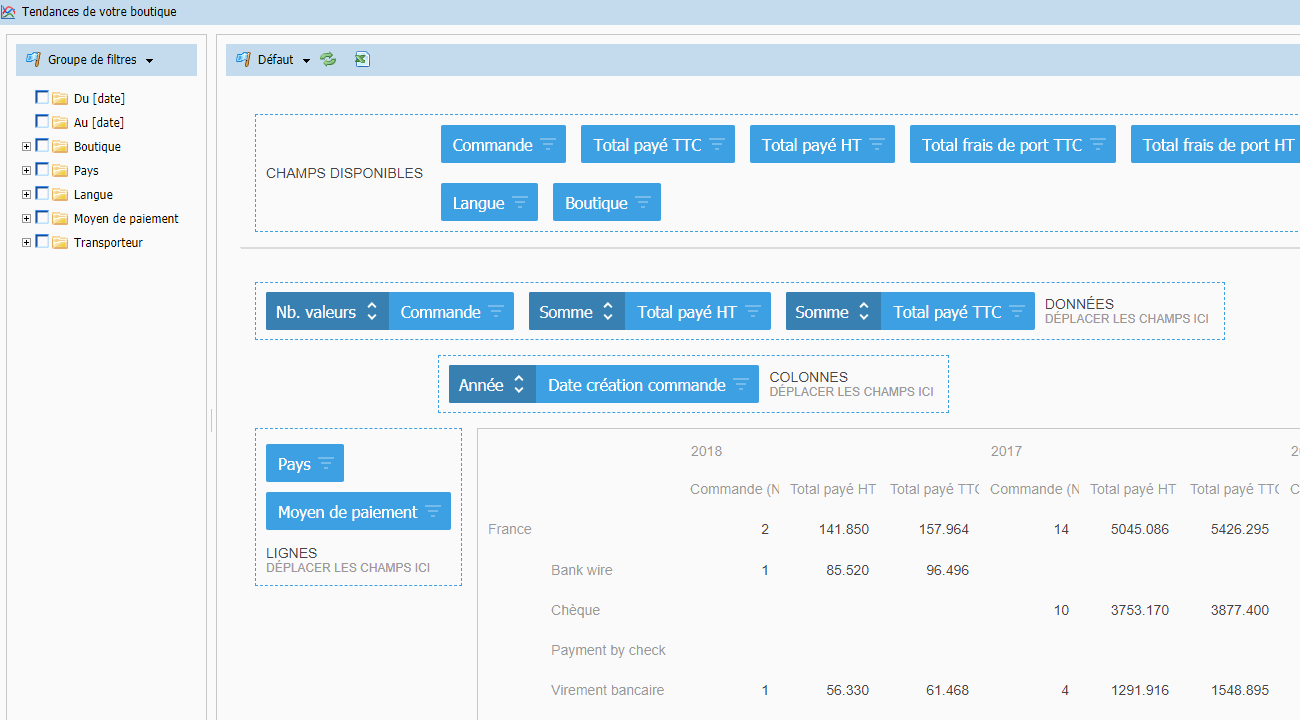1300x720 pixels.
Task: Click filter icon on the Langue field
Action: [520, 203]
